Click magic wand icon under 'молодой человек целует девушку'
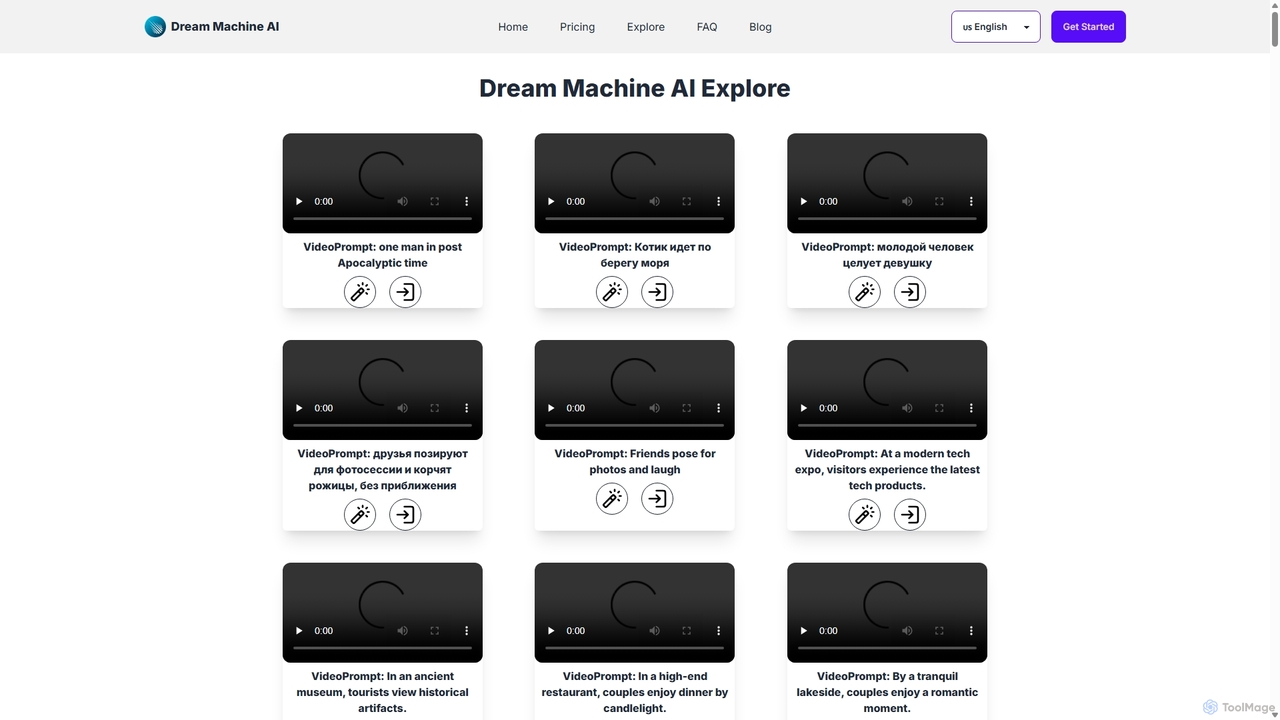Screen dimensions: 1280x720 [x=865, y=292]
